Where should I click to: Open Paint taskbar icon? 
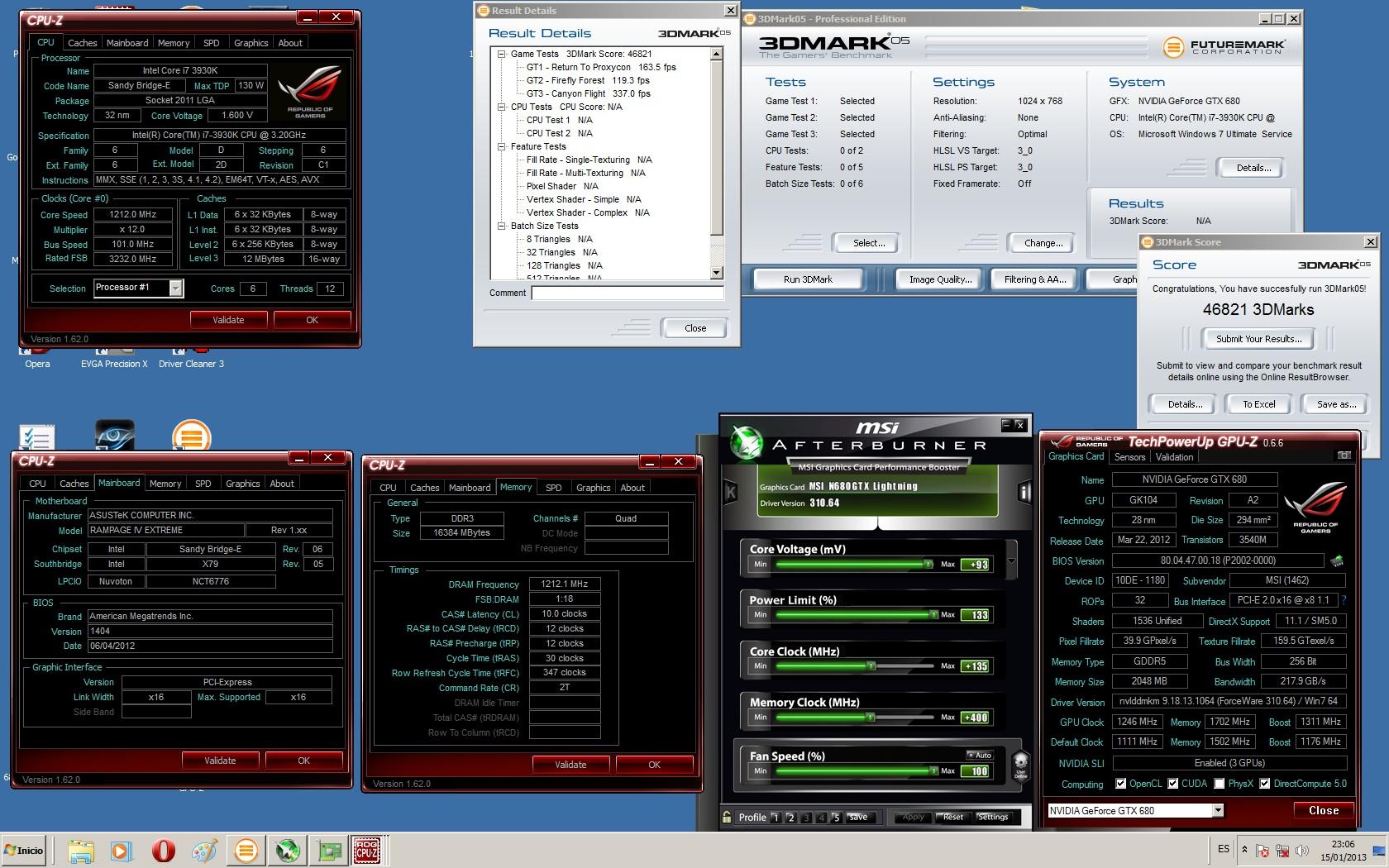coord(204,851)
